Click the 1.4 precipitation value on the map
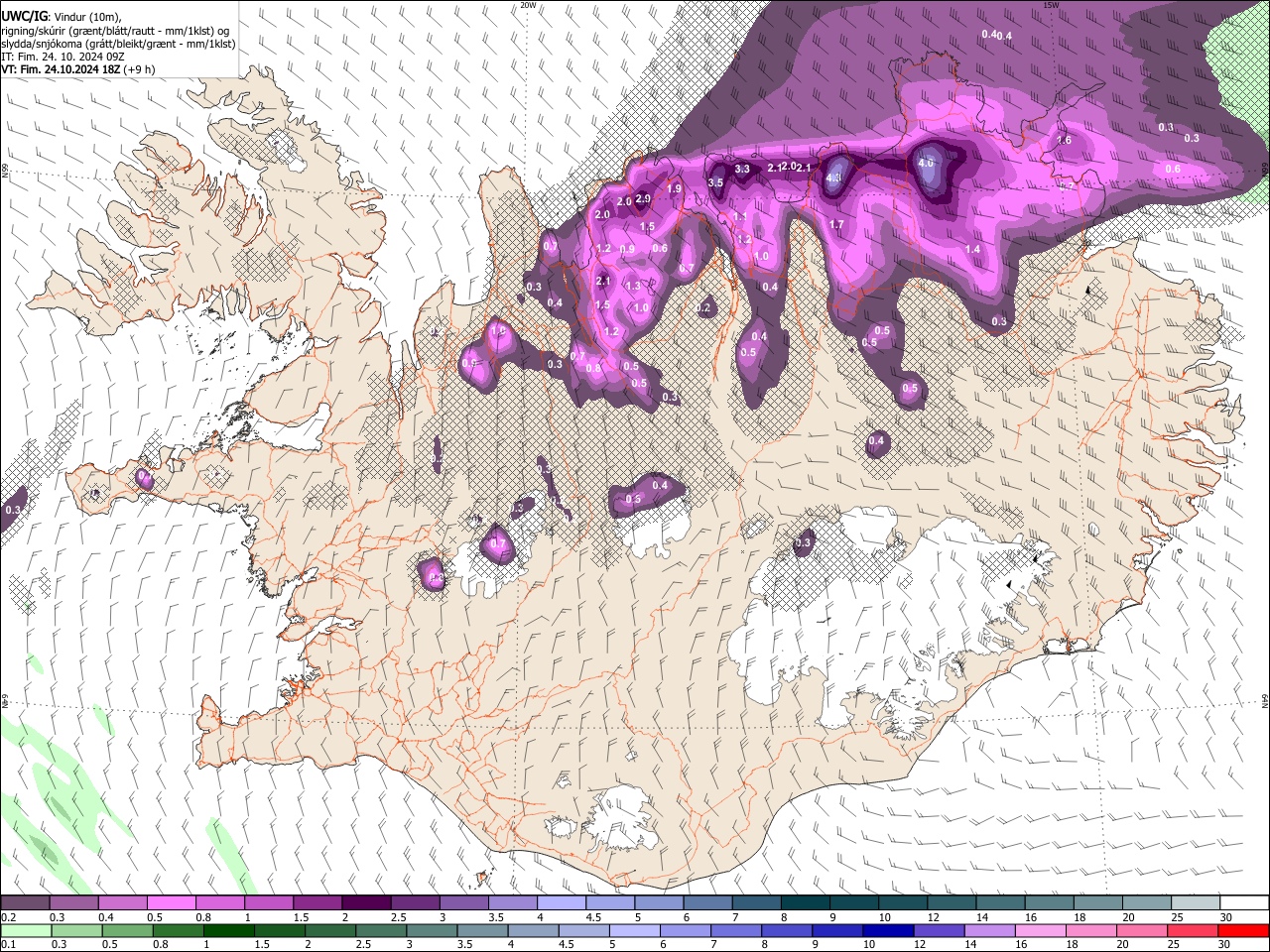The height and width of the screenshot is (952, 1270). pyautogui.click(x=972, y=249)
